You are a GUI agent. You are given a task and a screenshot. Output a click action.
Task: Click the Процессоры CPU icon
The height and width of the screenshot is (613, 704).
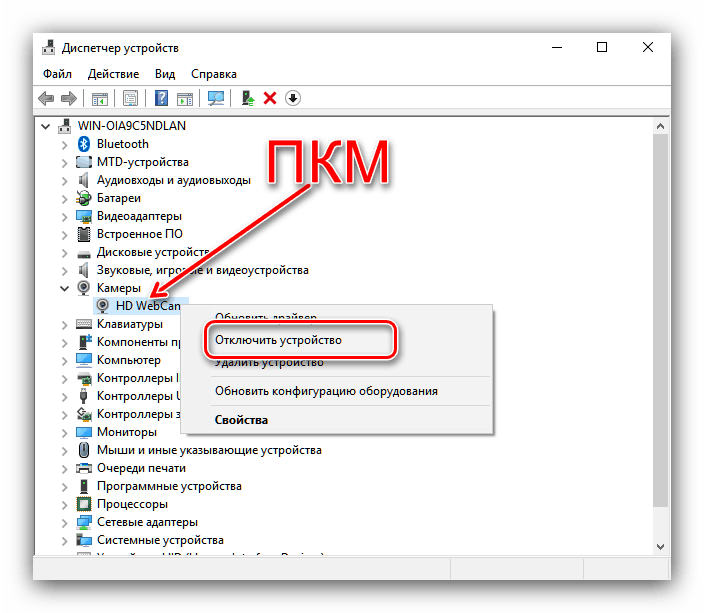point(84,504)
